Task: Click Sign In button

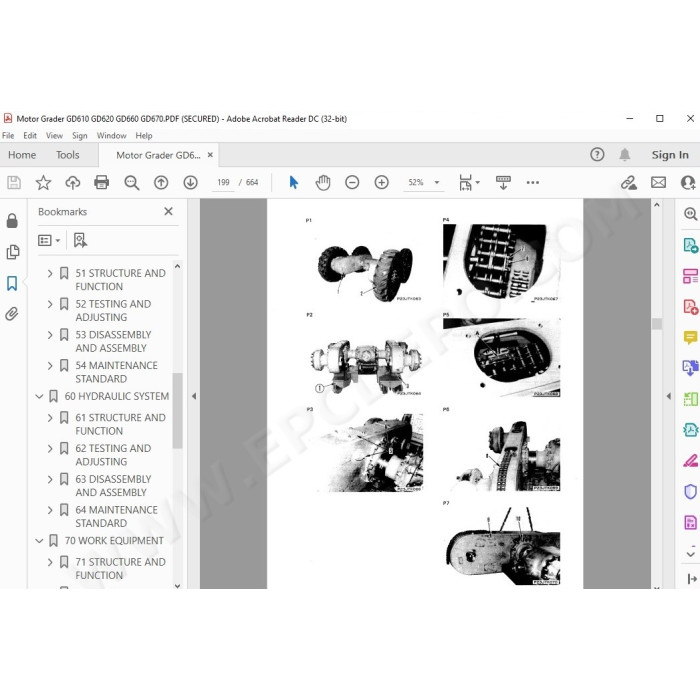Action: [670, 155]
